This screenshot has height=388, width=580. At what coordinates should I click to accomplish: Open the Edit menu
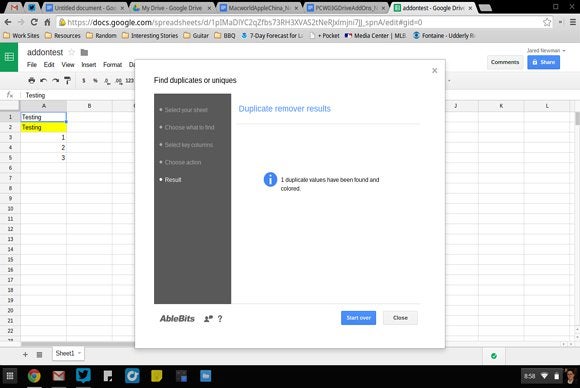coord(49,65)
